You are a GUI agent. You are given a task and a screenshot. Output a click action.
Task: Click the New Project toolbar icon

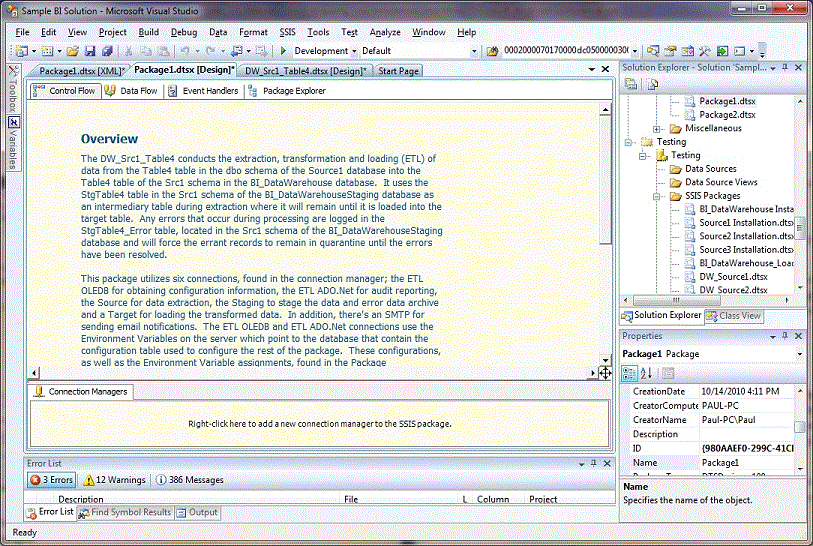click(x=22, y=51)
